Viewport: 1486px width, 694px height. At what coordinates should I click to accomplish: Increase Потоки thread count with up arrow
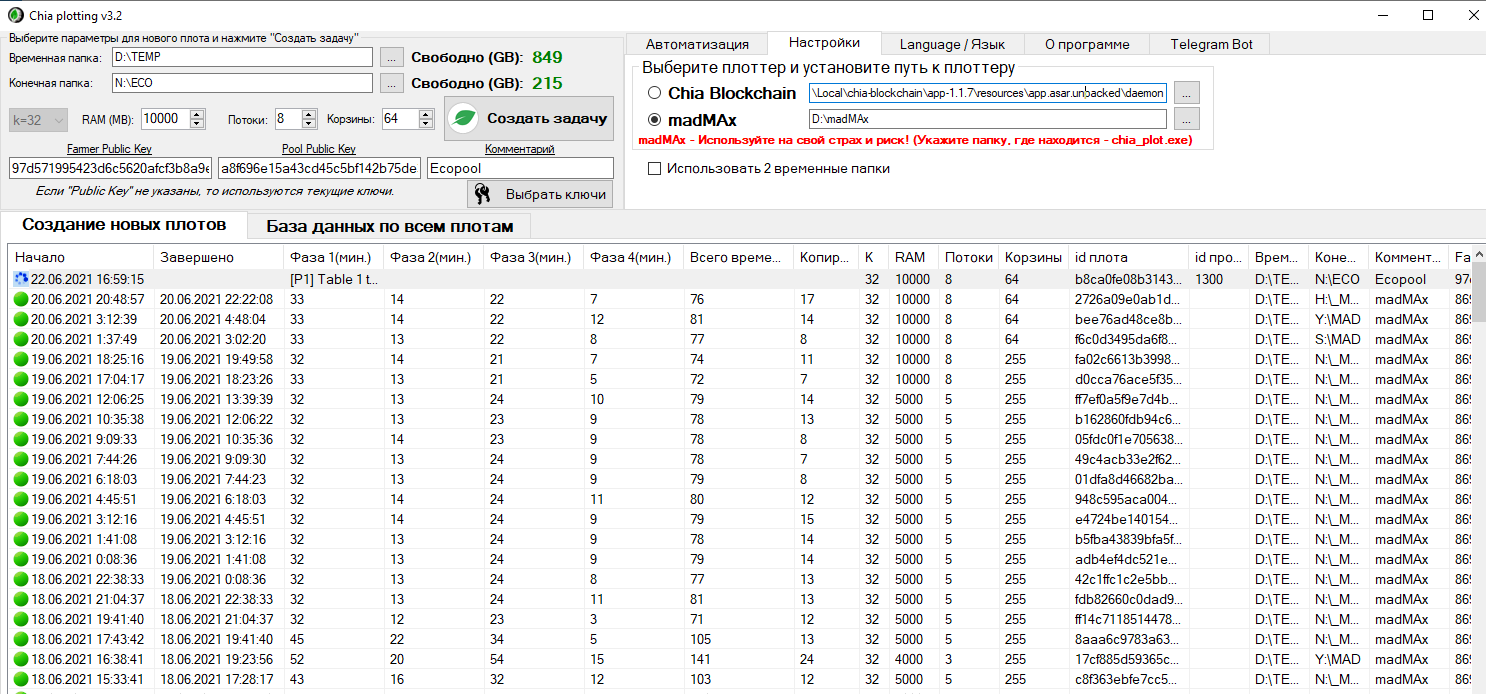pyautogui.click(x=309, y=114)
